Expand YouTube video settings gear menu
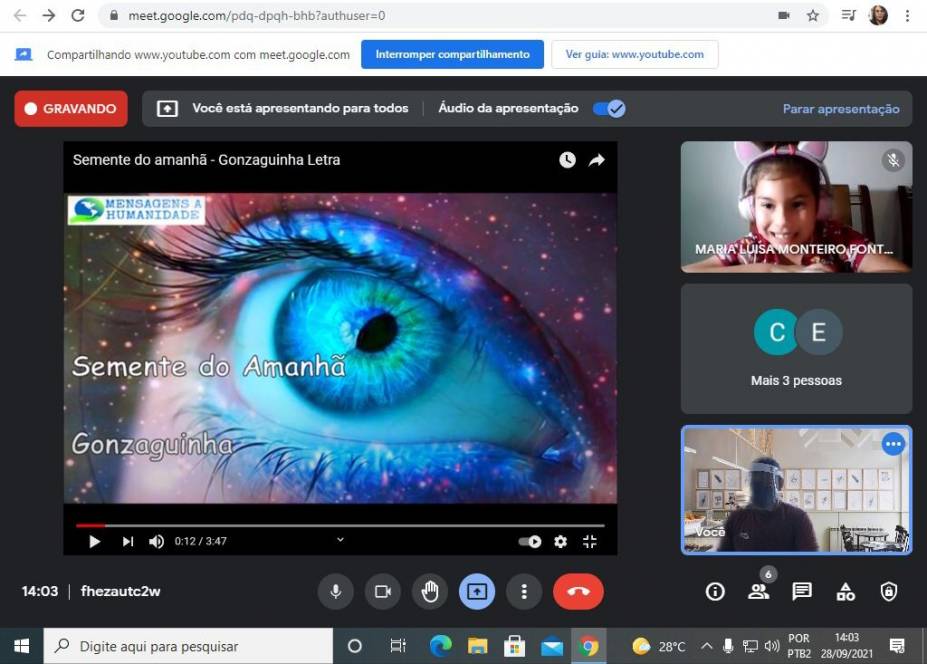 click(560, 541)
